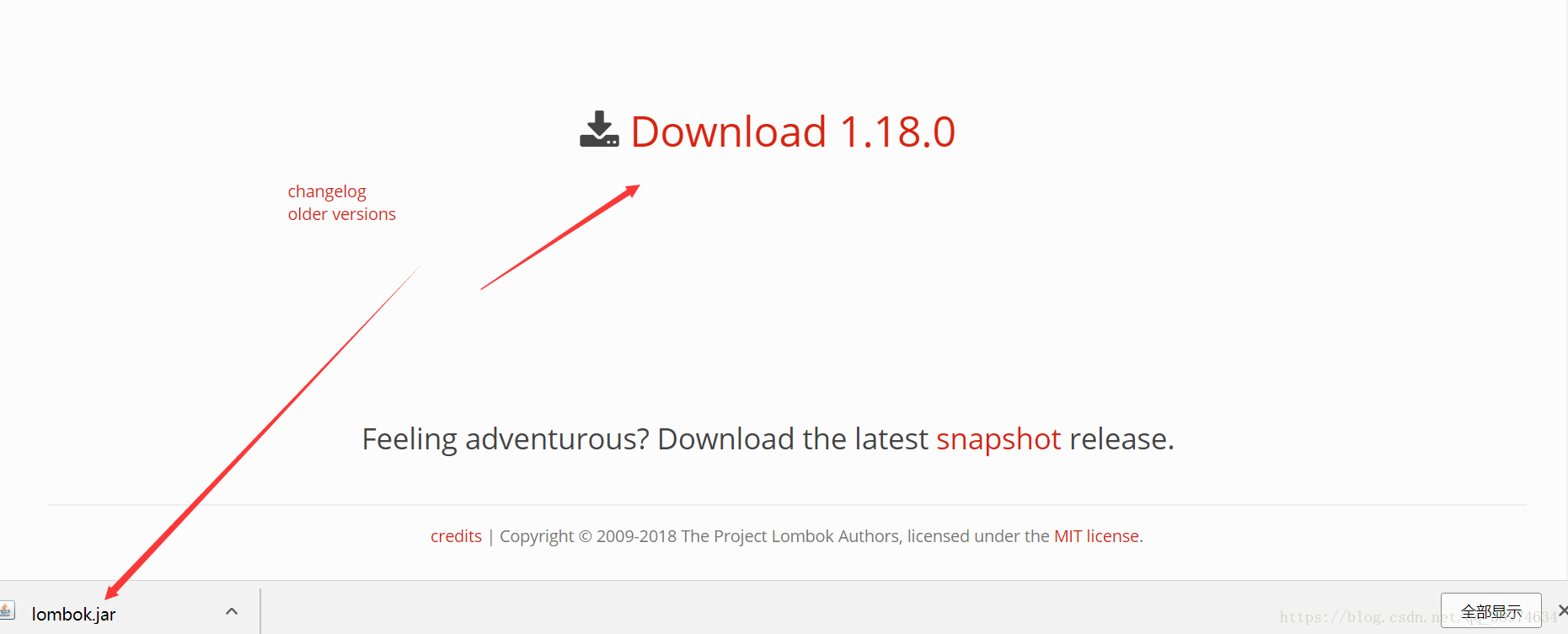Image resolution: width=1568 pixels, height=634 pixels.
Task: Open the changelog link
Action: point(327,192)
